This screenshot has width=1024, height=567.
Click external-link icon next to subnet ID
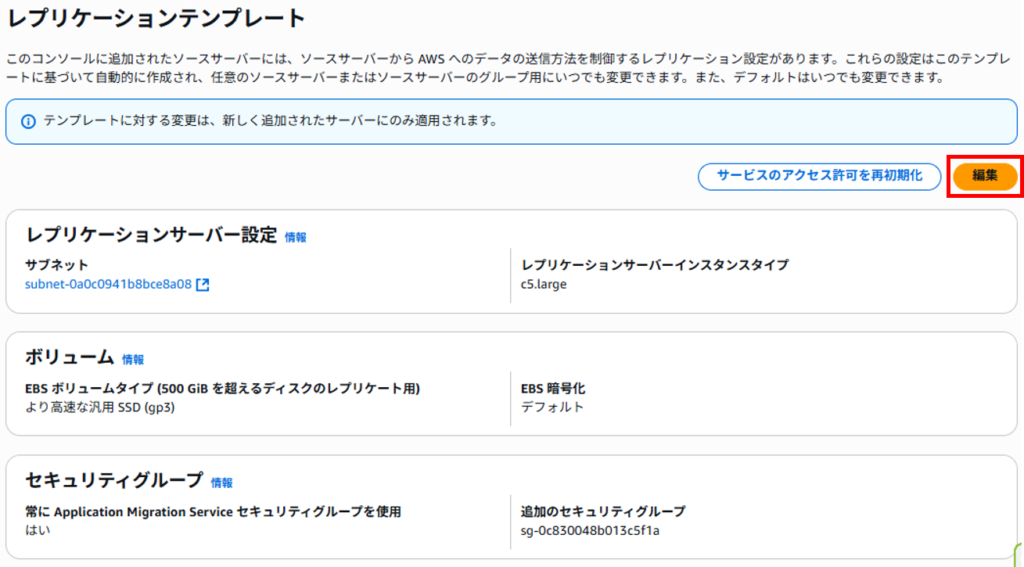(x=203, y=285)
